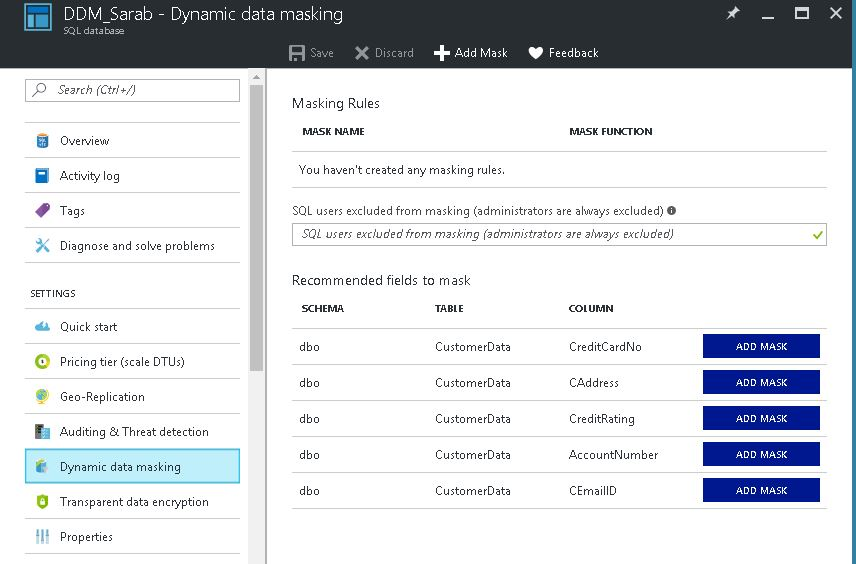Click the Pricing tier green circle icon
This screenshot has width=856, height=564.
click(42, 361)
